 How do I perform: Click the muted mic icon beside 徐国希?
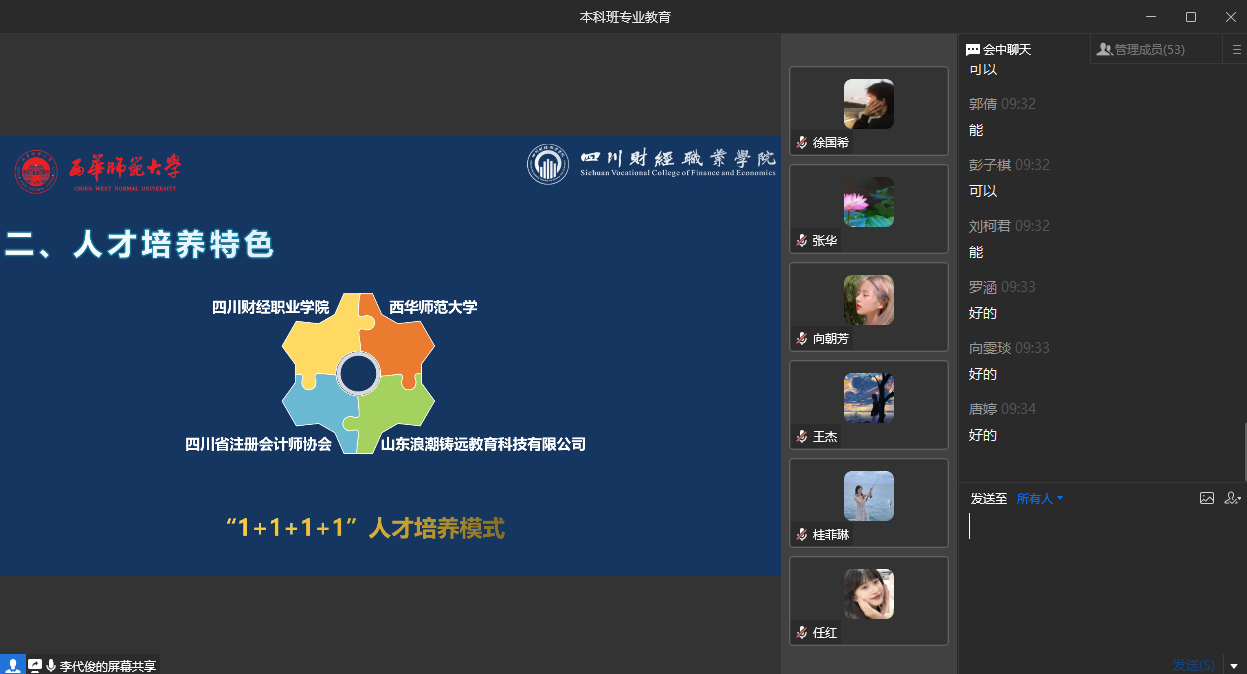(x=802, y=143)
